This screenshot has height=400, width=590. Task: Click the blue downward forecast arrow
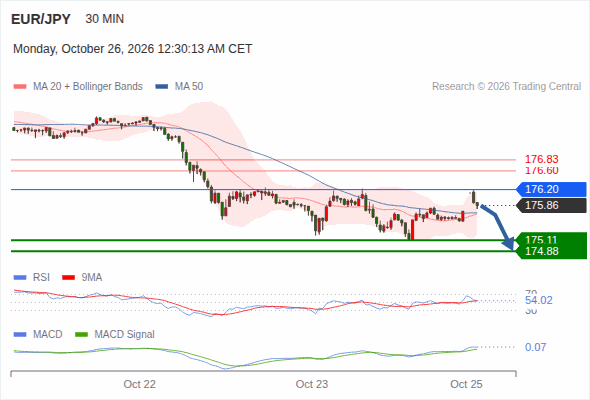point(497,227)
